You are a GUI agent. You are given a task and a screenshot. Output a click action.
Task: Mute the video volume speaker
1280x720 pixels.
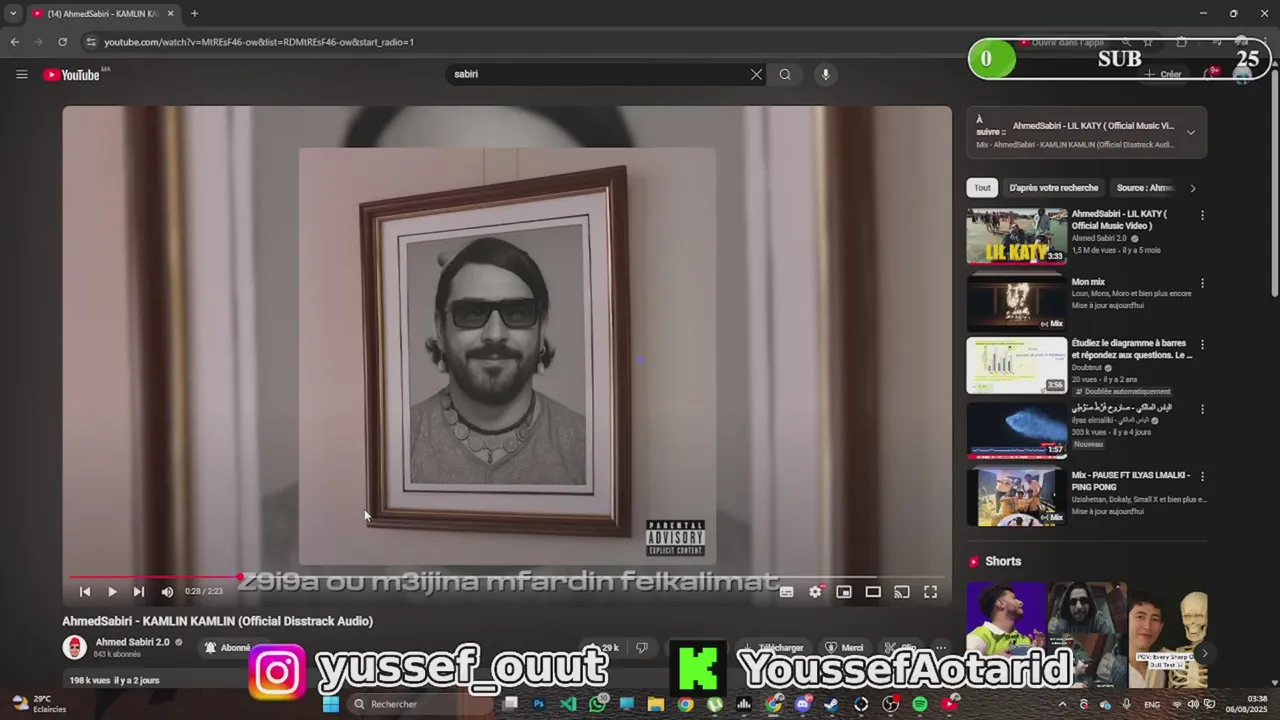(167, 592)
